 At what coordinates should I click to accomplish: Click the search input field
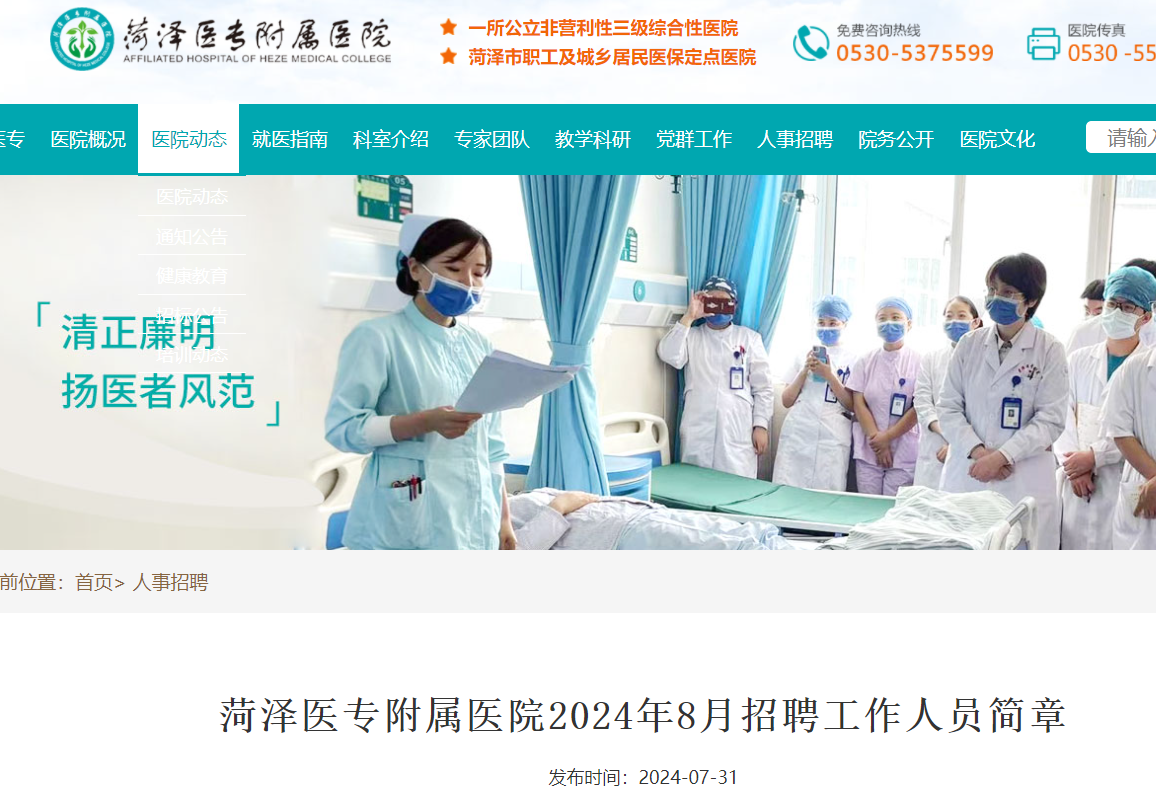coord(1121,137)
